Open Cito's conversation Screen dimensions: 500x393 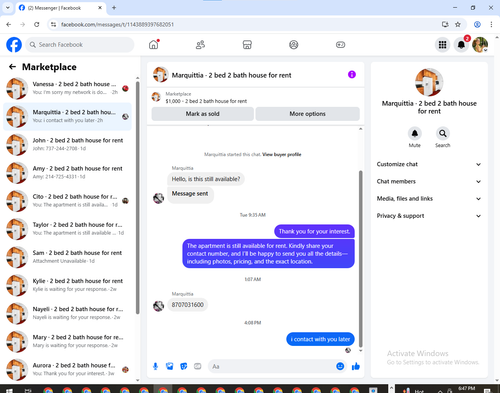tap(67, 201)
